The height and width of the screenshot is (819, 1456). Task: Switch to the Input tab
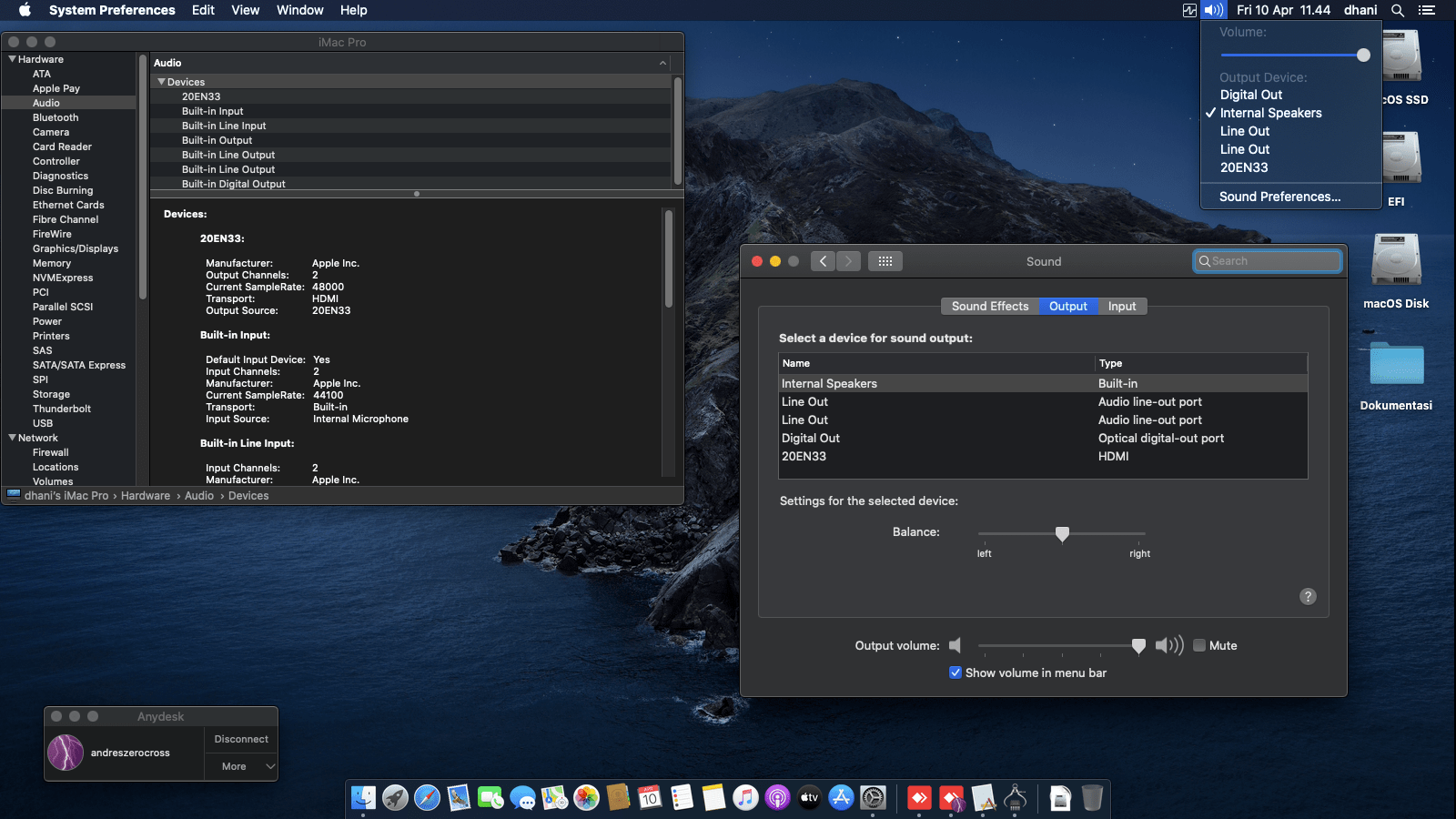[1122, 306]
